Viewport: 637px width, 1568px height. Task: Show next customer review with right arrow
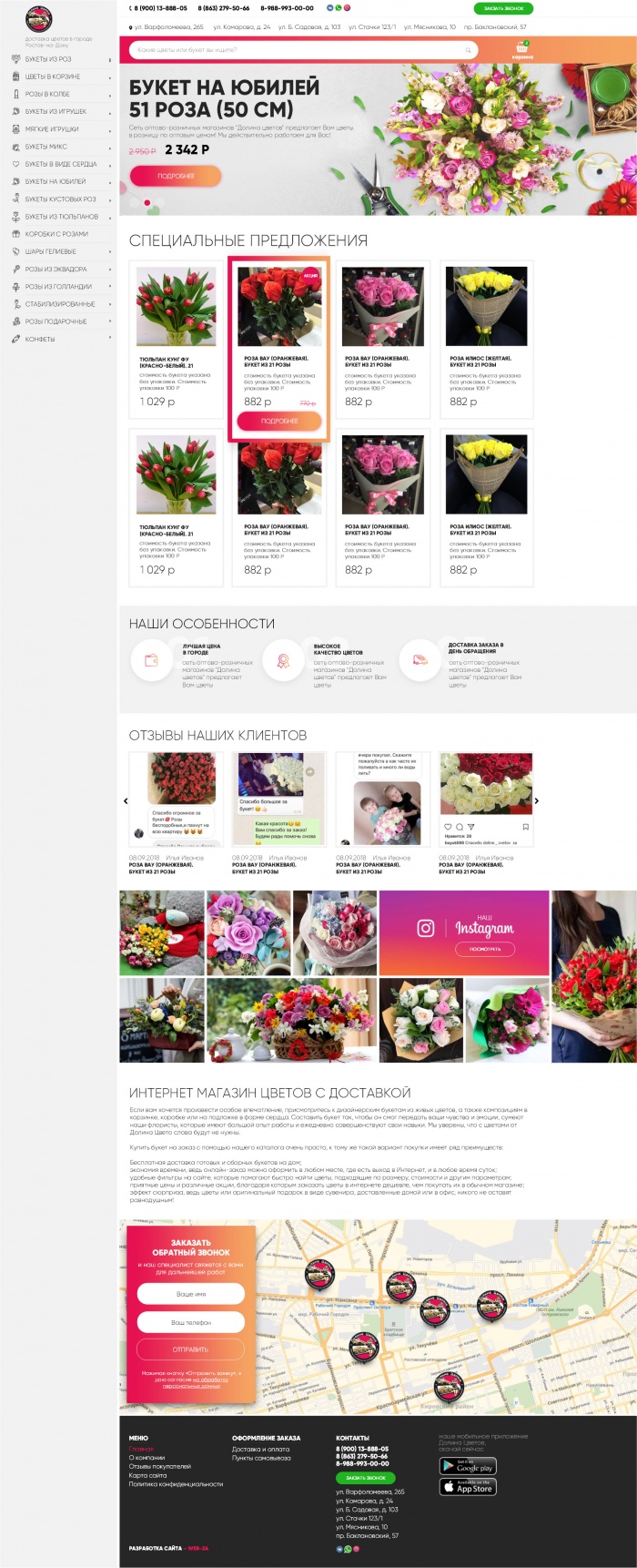tap(537, 801)
